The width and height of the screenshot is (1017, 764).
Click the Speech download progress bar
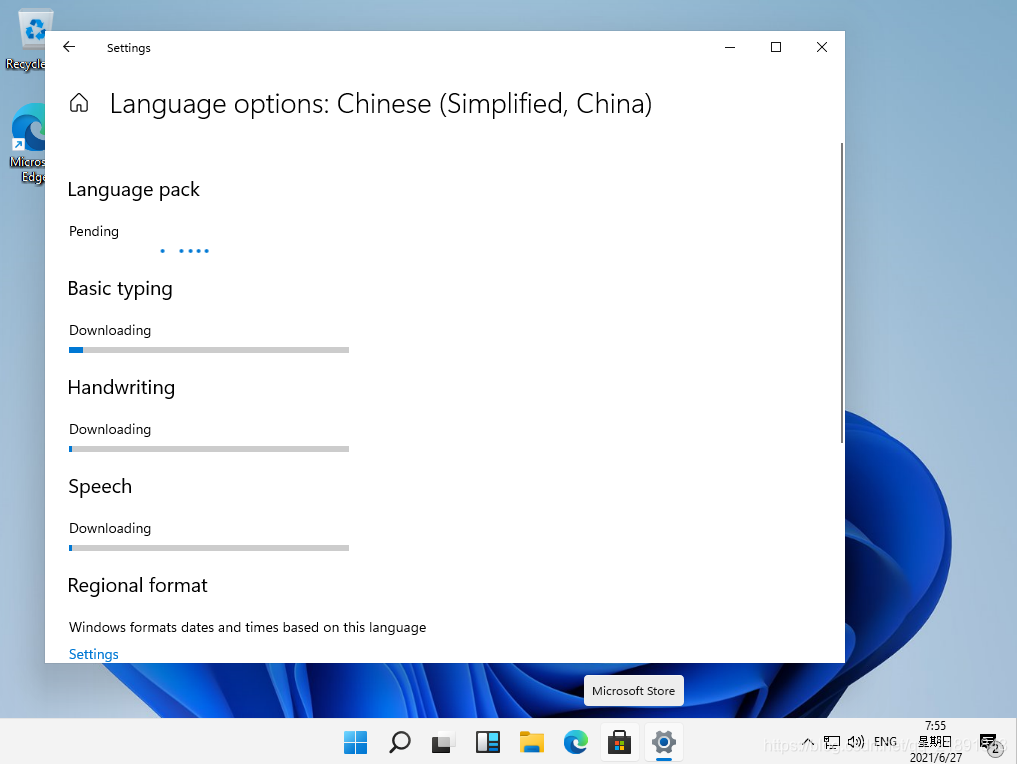[x=209, y=548]
